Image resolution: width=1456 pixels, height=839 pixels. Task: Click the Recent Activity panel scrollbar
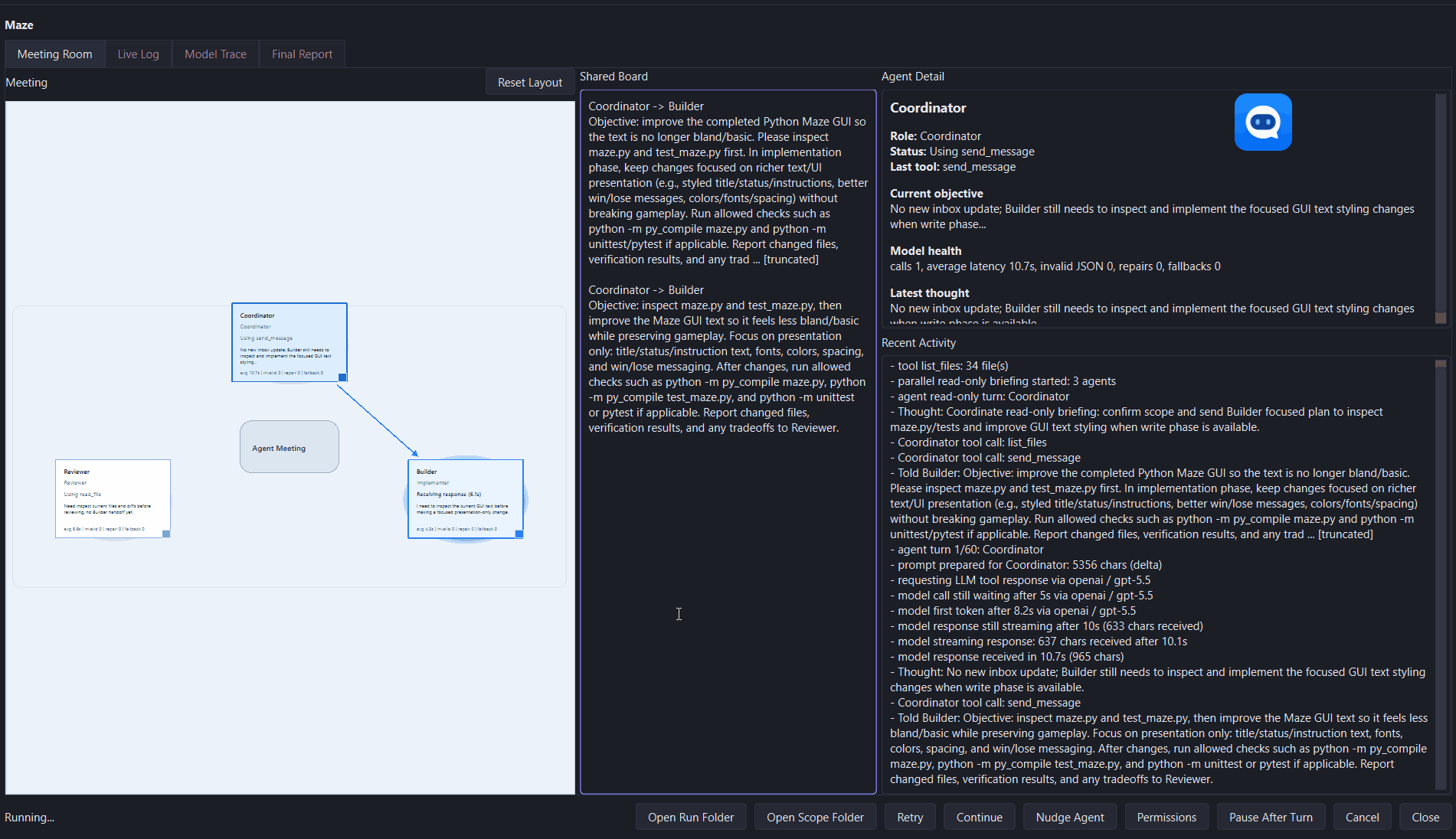[x=1441, y=574]
